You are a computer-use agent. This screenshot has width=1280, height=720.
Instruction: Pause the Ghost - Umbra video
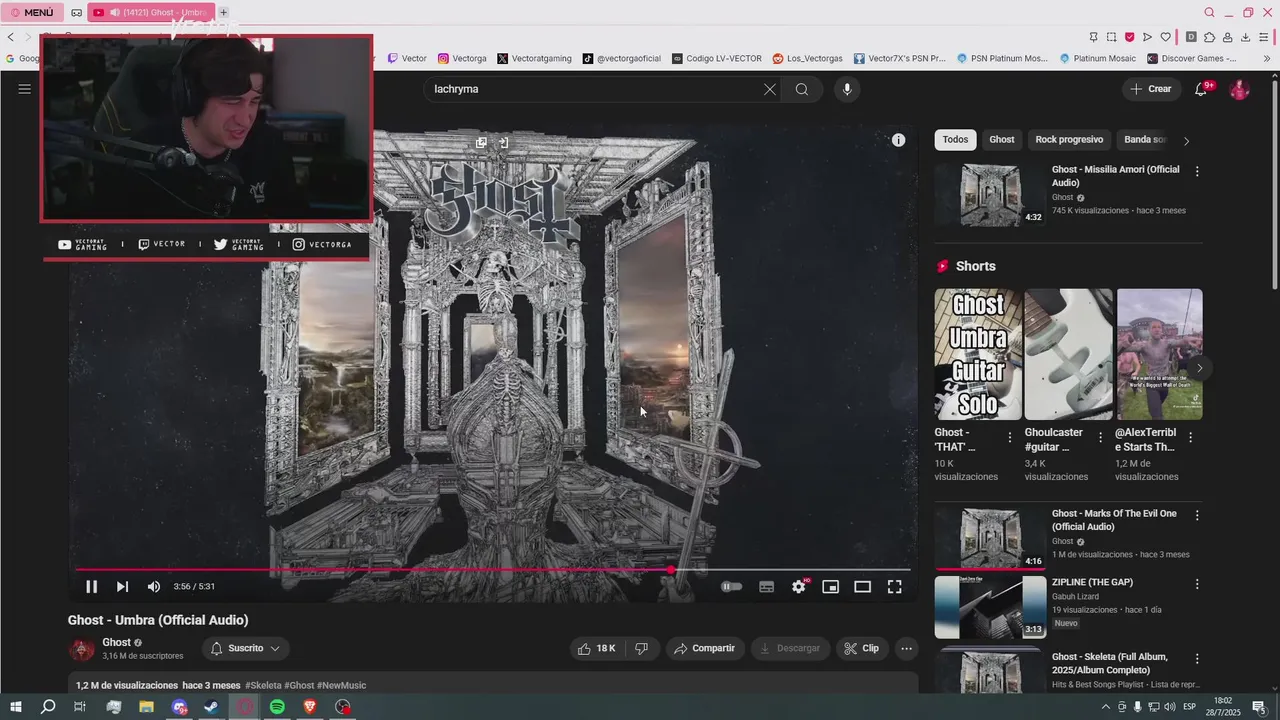[91, 587]
